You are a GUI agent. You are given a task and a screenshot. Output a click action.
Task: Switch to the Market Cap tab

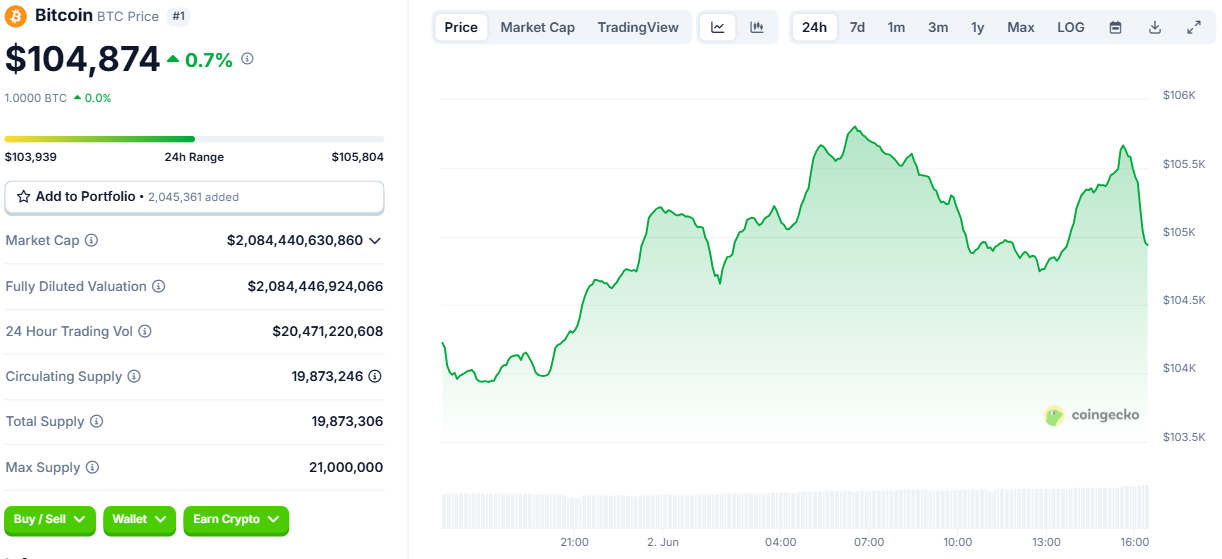(537, 27)
